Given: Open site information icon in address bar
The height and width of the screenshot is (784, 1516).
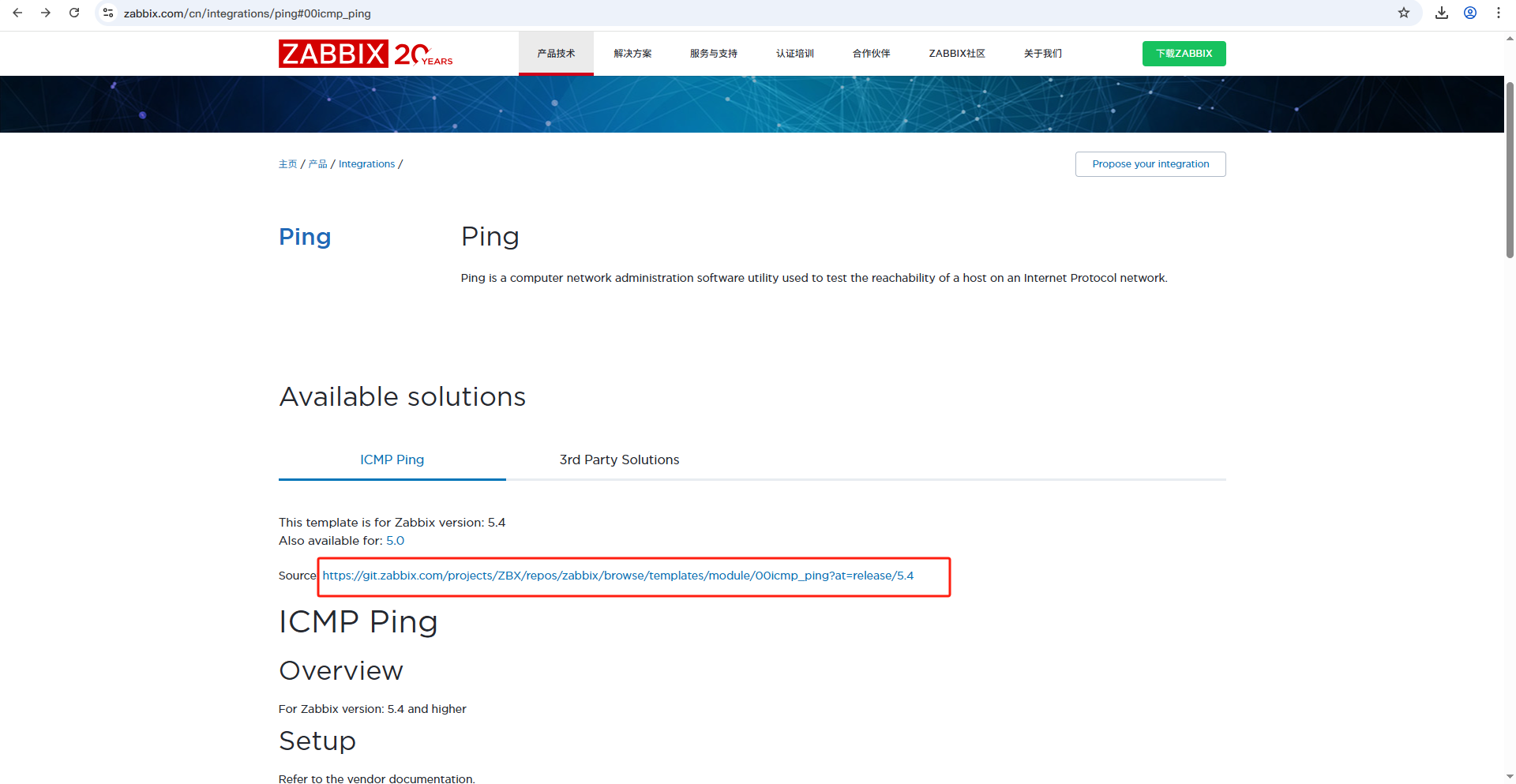Looking at the screenshot, I should [108, 13].
